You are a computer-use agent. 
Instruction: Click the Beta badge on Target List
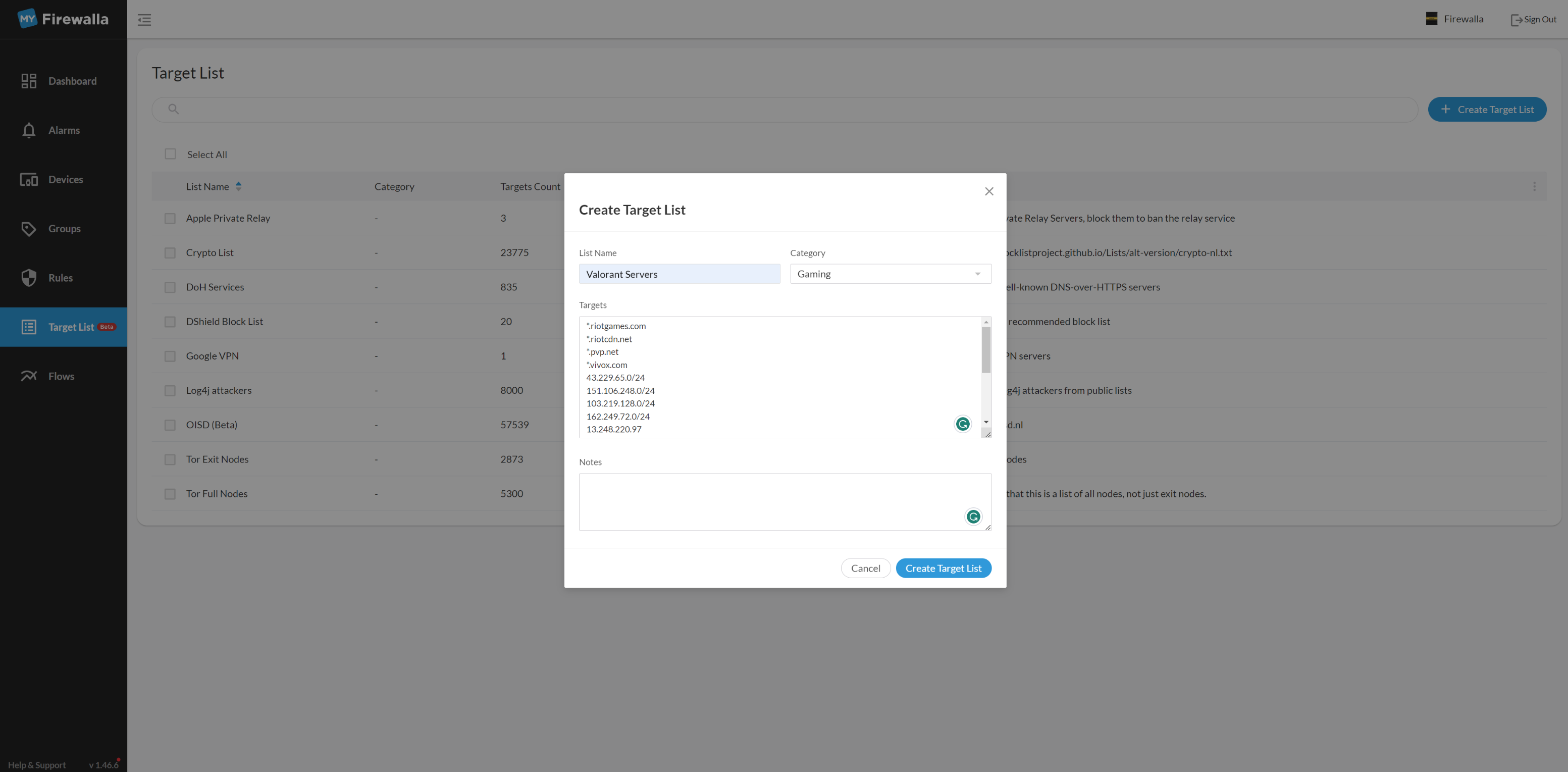[107, 327]
